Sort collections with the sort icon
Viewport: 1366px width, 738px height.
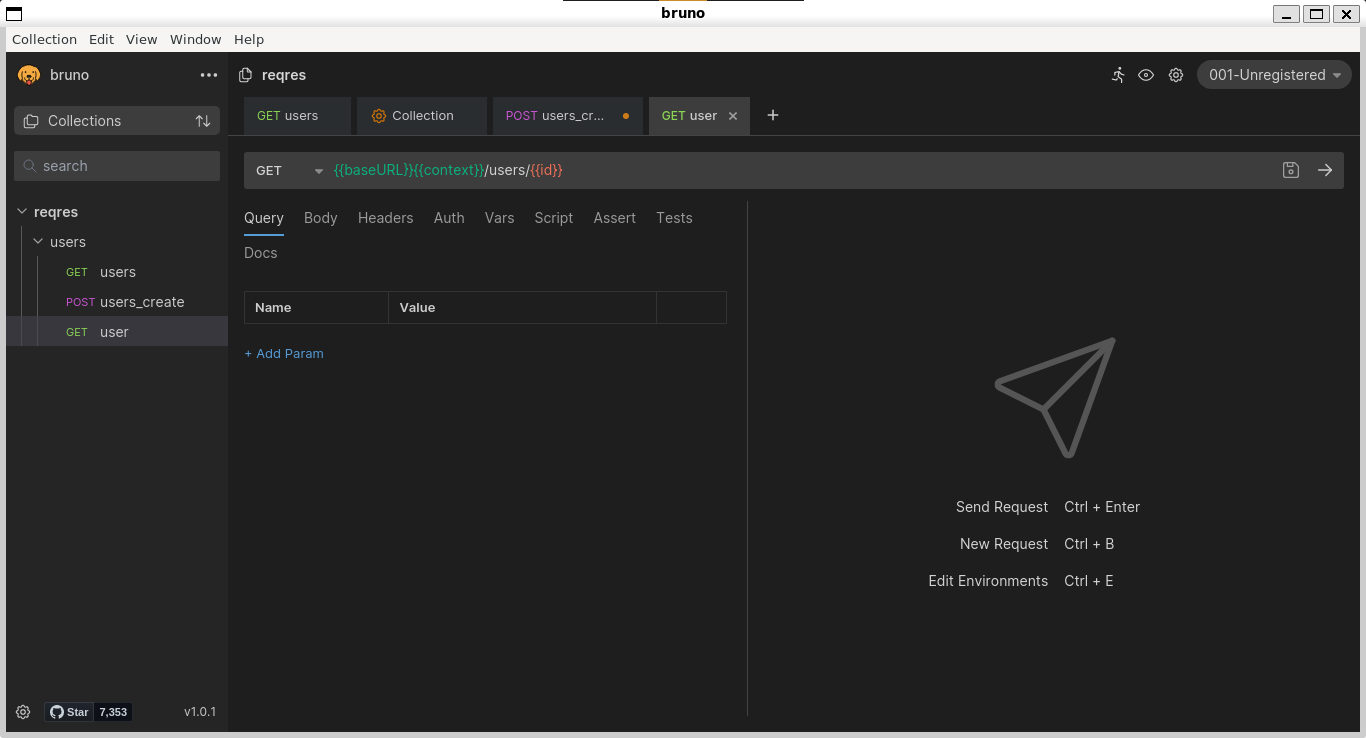[x=203, y=120]
